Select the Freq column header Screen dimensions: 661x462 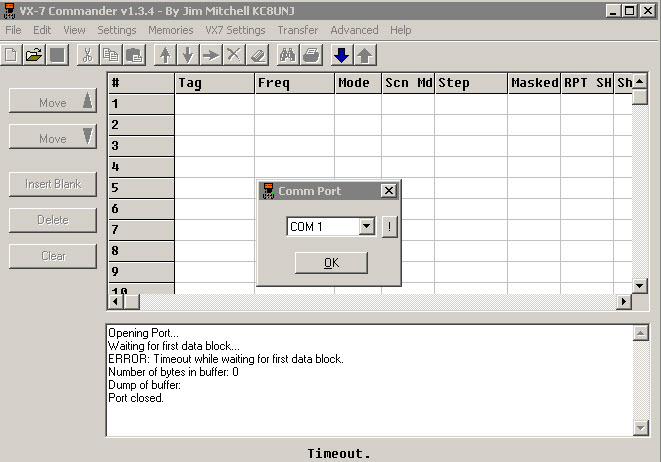click(295, 83)
